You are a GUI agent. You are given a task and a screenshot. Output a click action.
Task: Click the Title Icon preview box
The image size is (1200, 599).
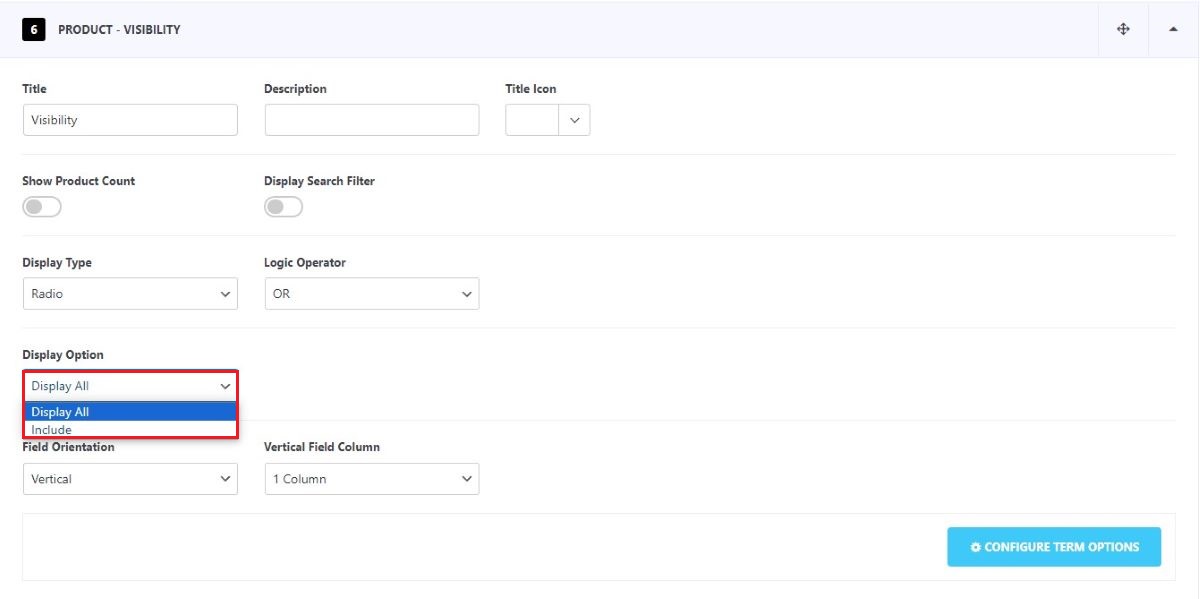tap(532, 120)
